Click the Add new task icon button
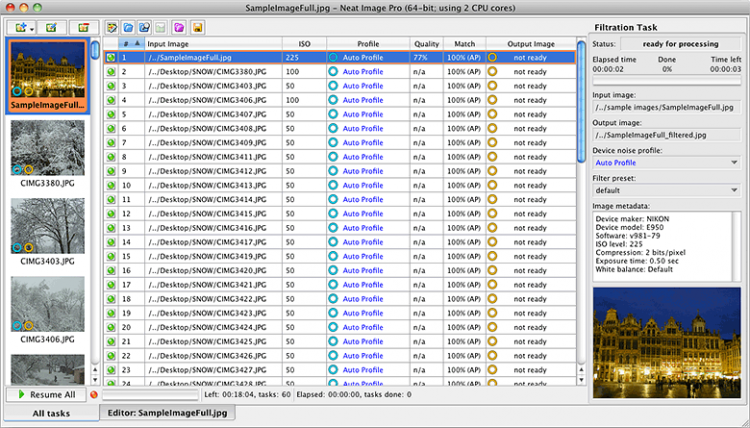This screenshot has width=750, height=428. pos(20,28)
